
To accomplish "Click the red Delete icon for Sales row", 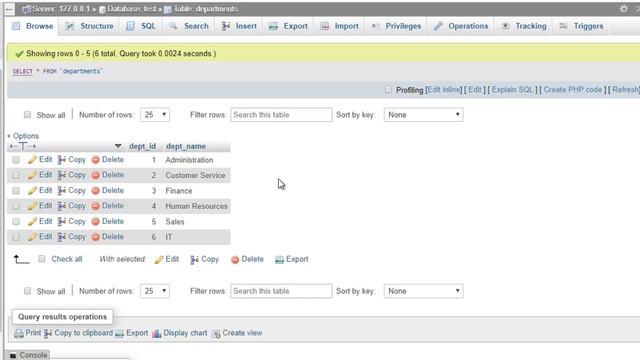I will pyautogui.click(x=96, y=222).
